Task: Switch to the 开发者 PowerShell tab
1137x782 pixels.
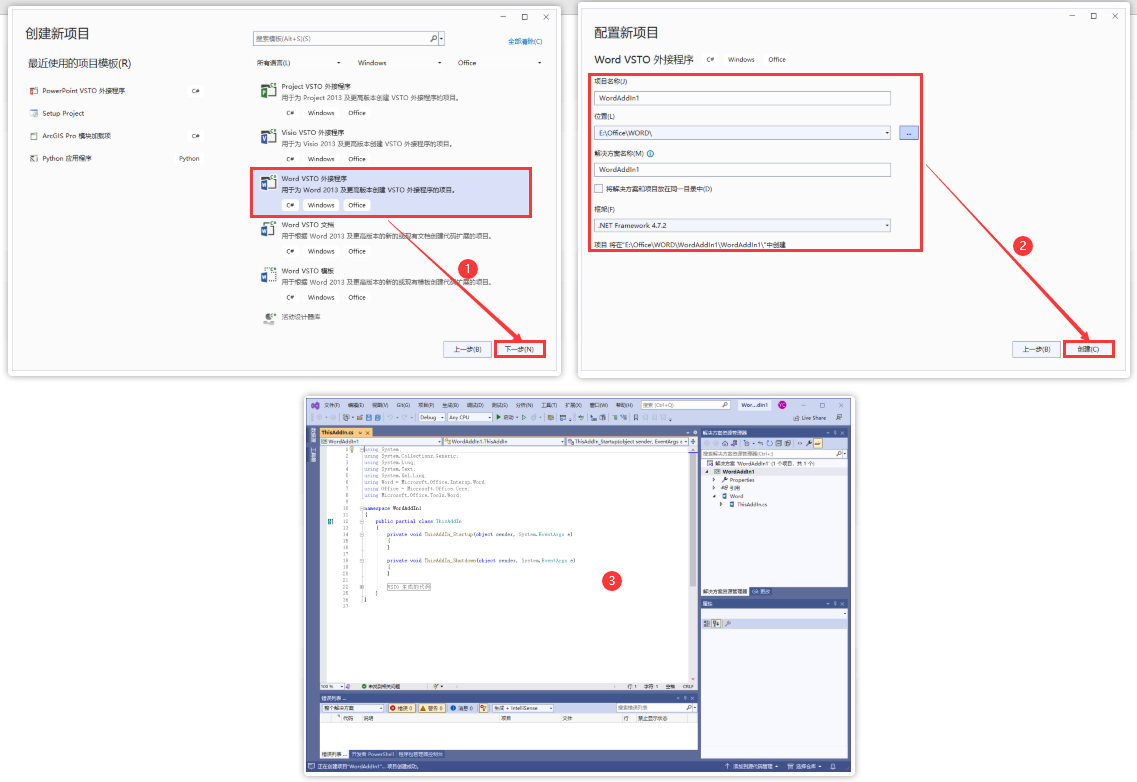Action: click(x=373, y=754)
